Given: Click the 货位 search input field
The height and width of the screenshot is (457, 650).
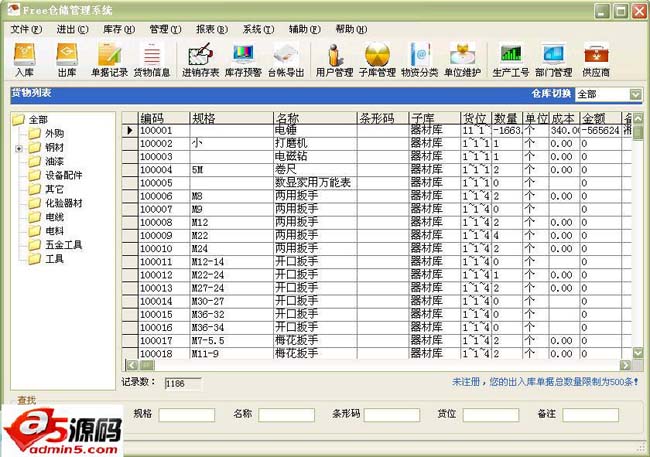Looking at the screenshot, I should click(491, 415).
